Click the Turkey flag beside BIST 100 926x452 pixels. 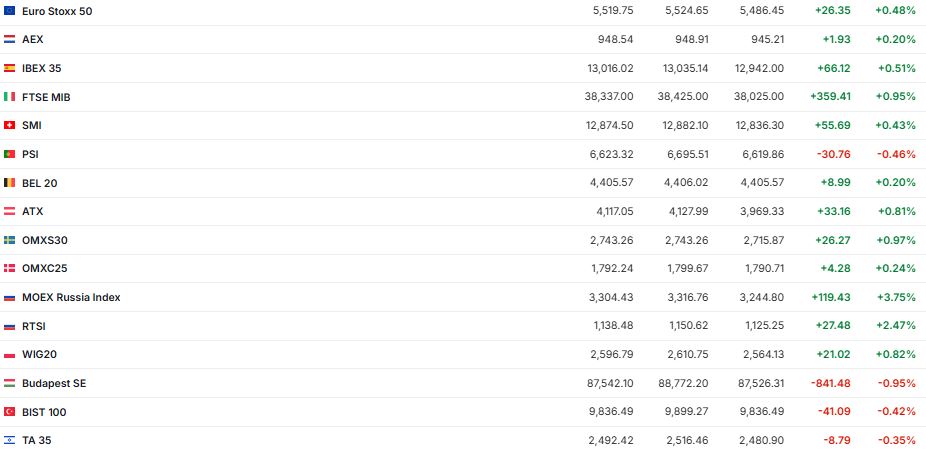tap(9, 412)
